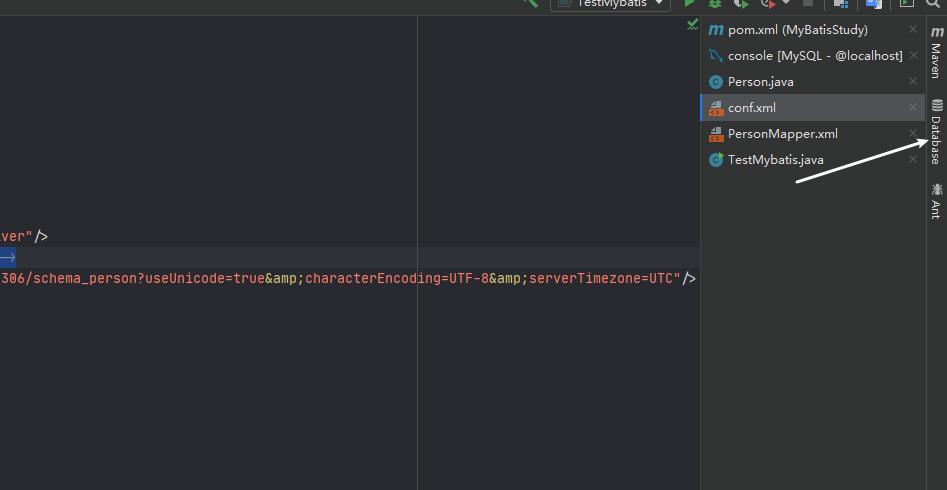This screenshot has width=947, height=490.
Task: Close the conf.xml tab
Action: click(x=912, y=108)
